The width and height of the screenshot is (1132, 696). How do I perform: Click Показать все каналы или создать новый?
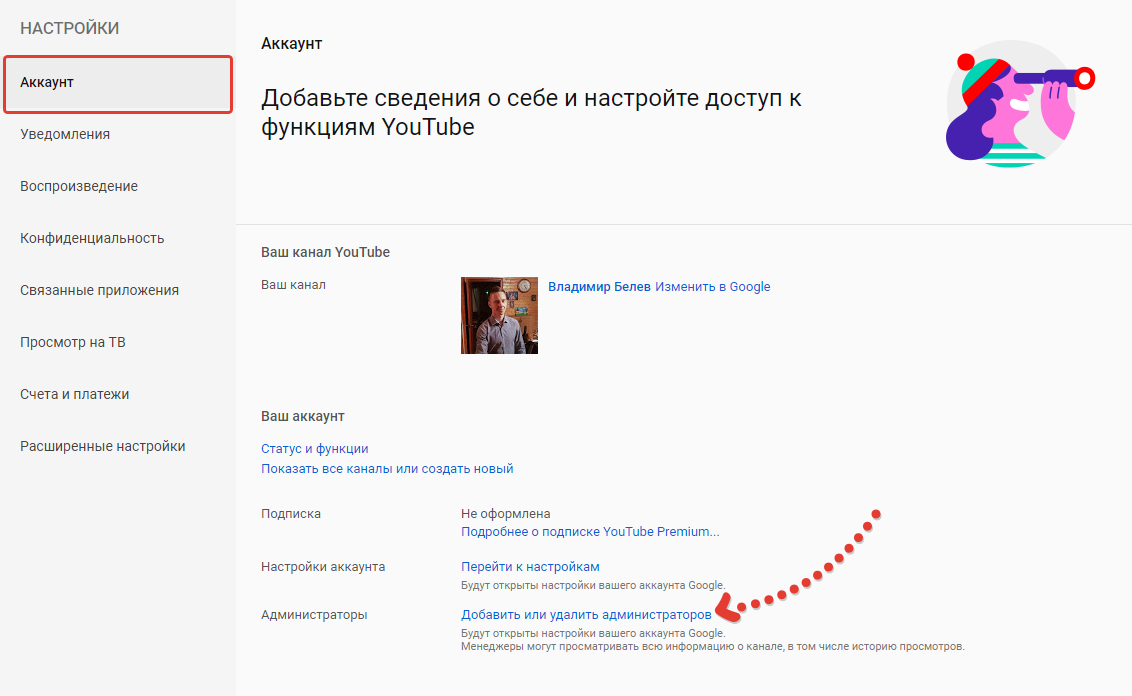coord(387,469)
